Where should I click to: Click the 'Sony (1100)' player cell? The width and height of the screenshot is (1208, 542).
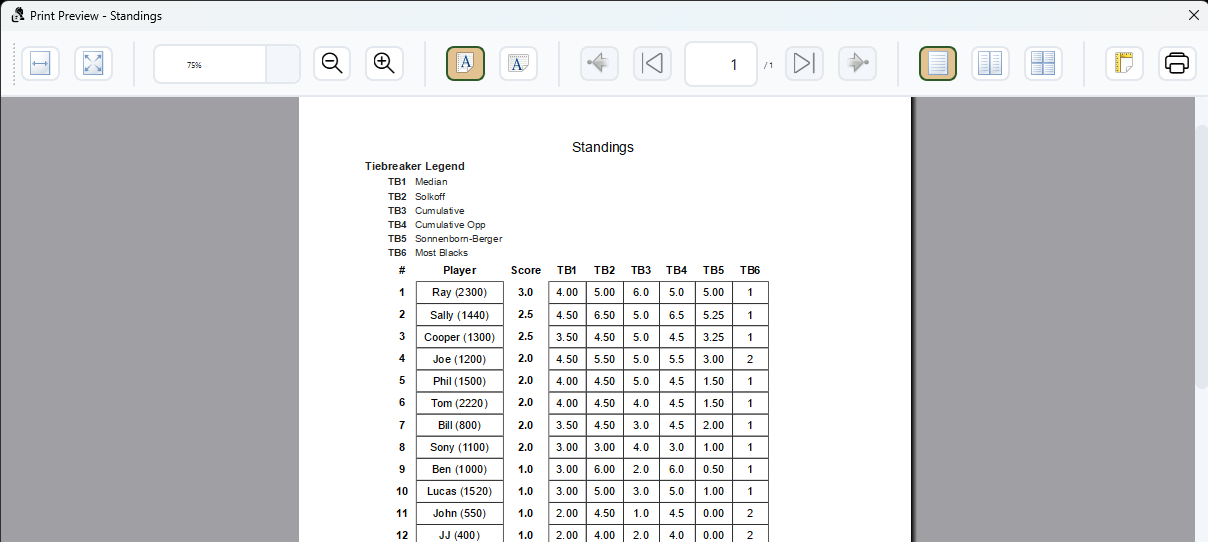pyautogui.click(x=460, y=447)
